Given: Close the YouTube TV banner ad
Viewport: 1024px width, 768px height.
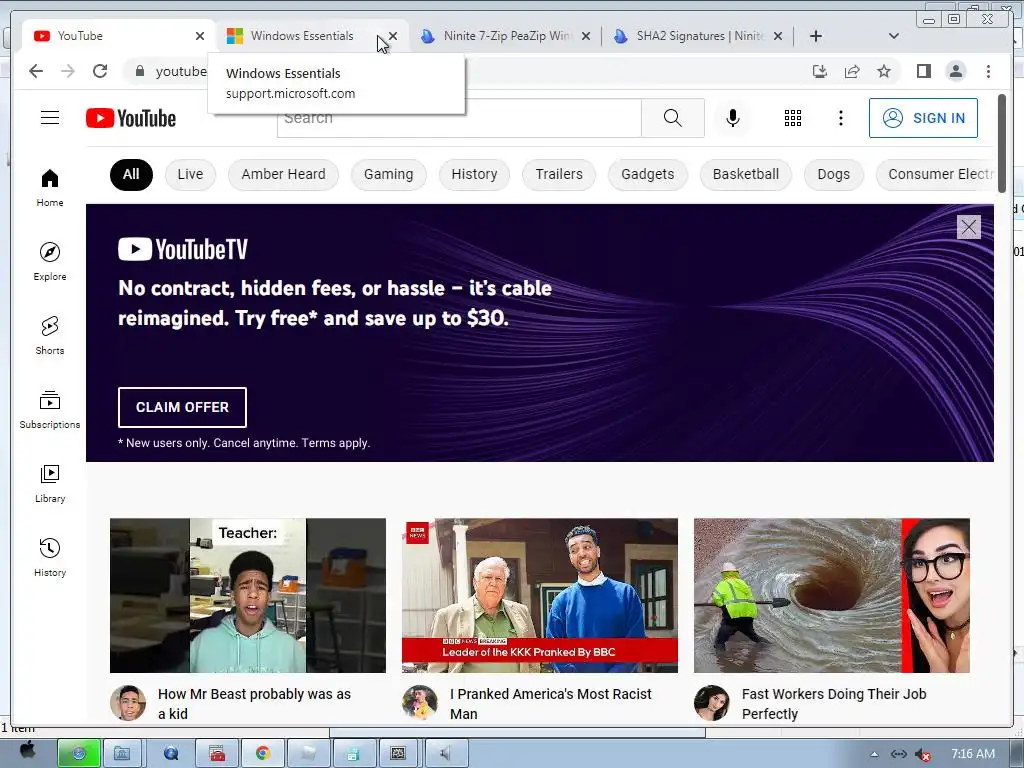Looking at the screenshot, I should pos(968,227).
